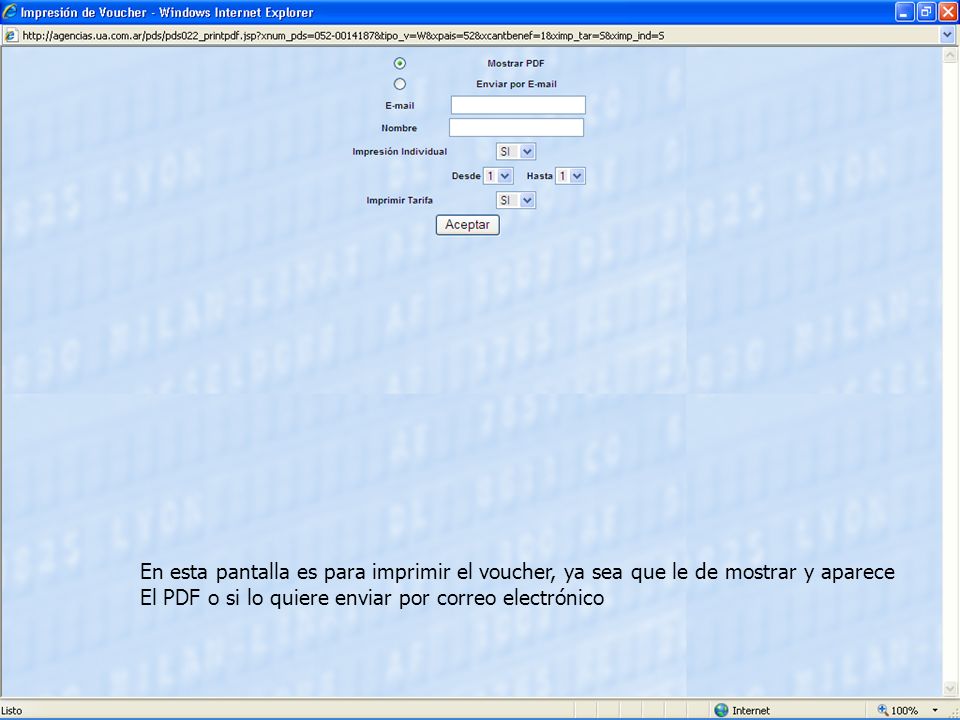This screenshot has height=720, width=960.
Task: Click the Listo status text
Action: click(x=12, y=711)
